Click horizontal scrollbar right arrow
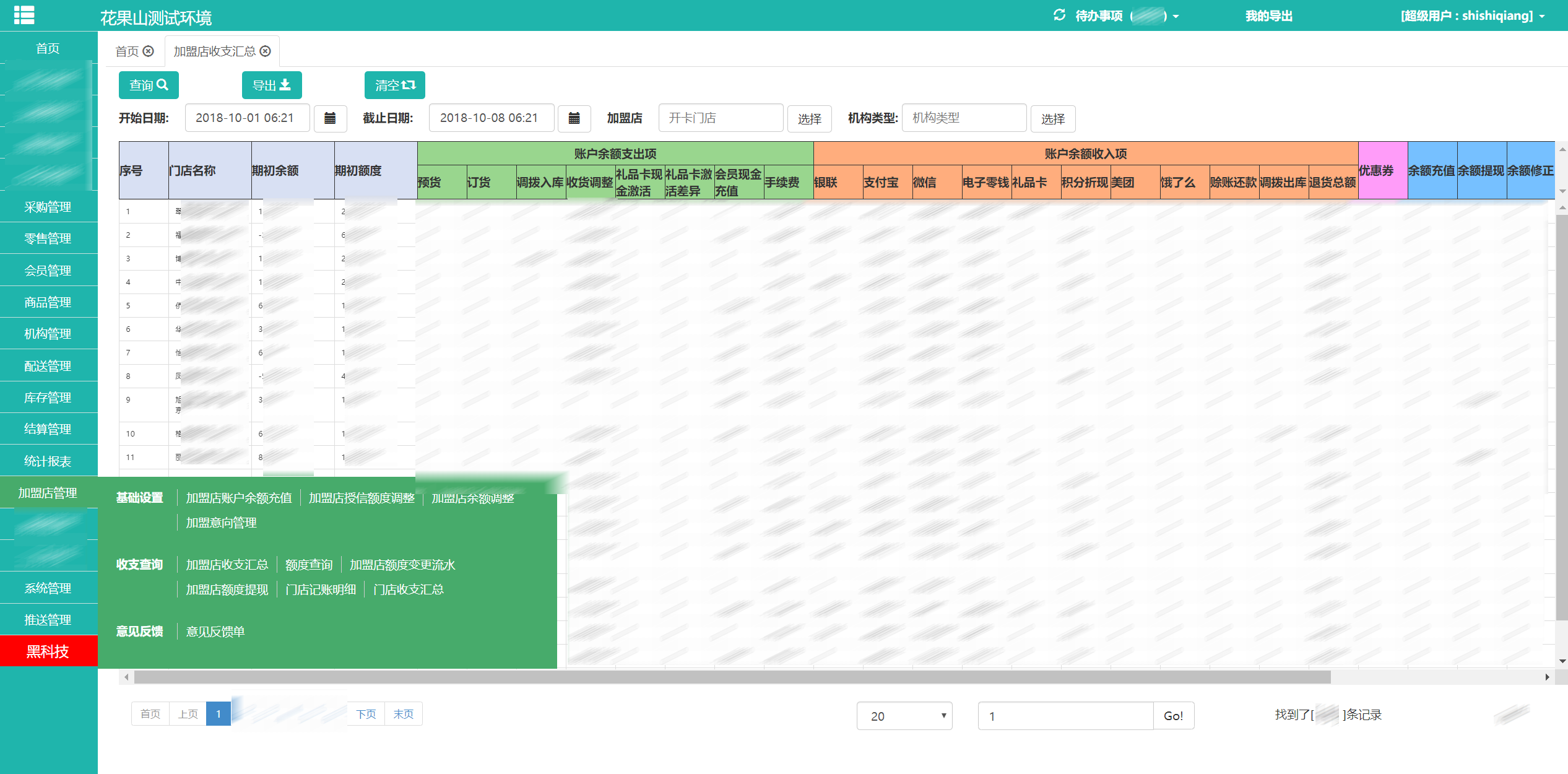This screenshot has width=1568, height=774. (1547, 677)
